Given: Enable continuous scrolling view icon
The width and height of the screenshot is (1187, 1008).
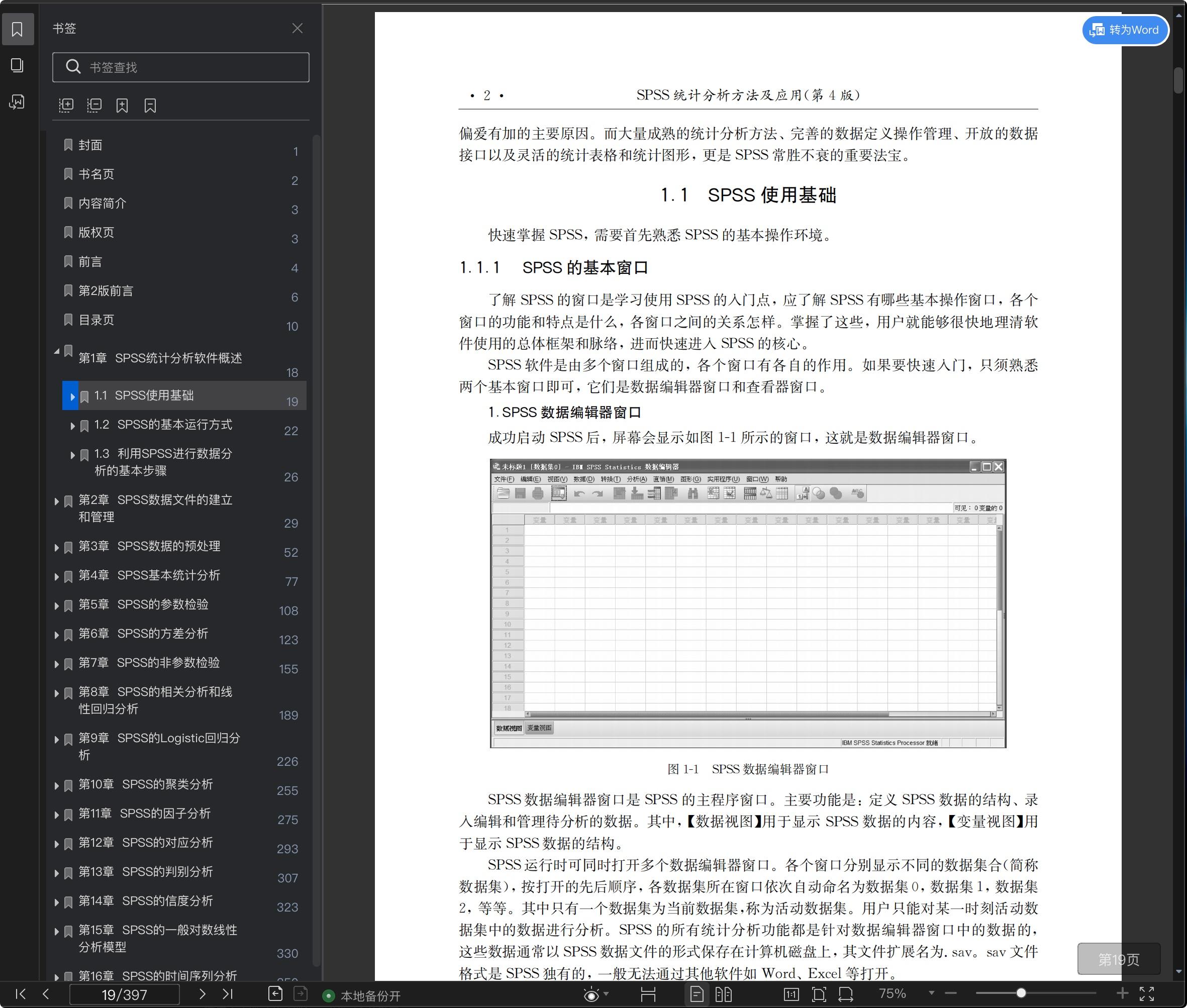Looking at the screenshot, I should pyautogui.click(x=648, y=994).
